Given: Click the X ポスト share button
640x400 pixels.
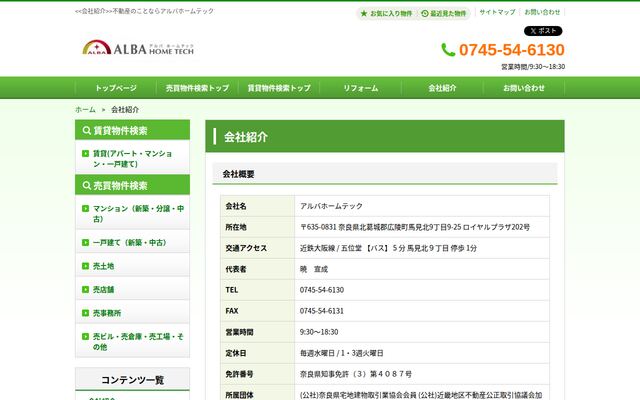Looking at the screenshot, I should (x=543, y=31).
